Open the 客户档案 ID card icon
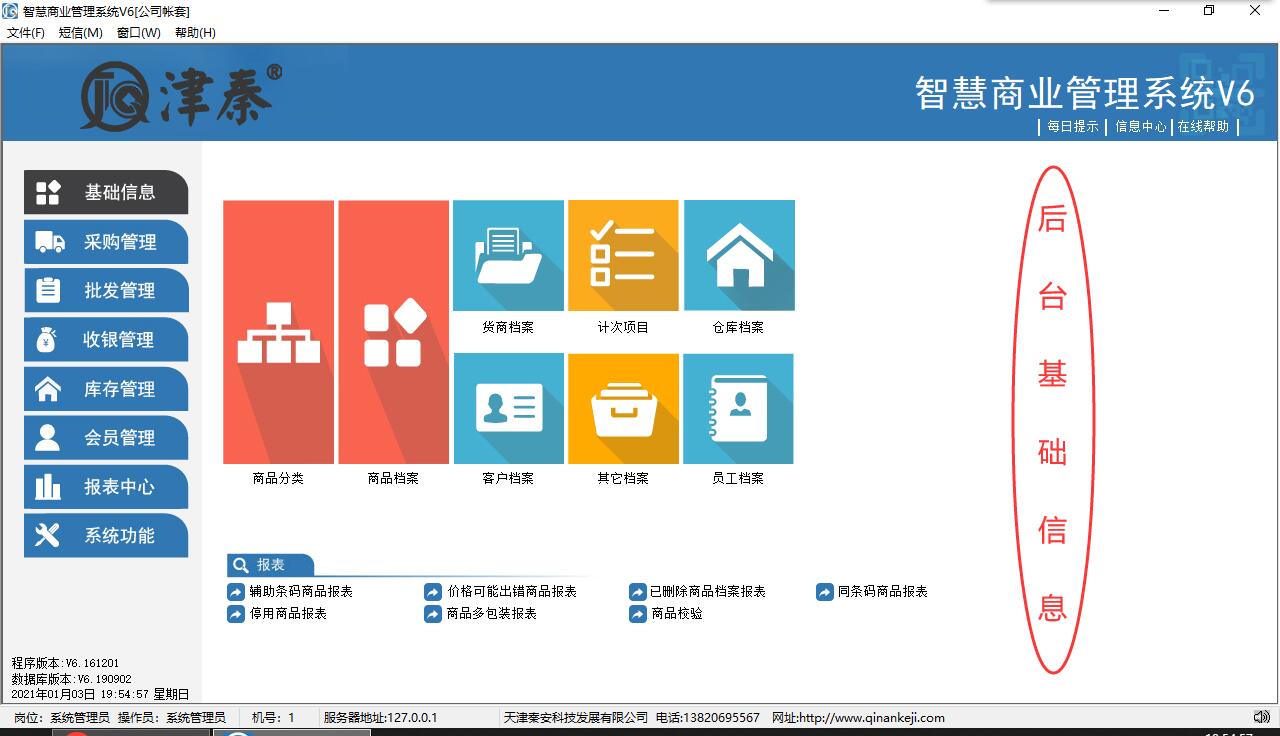Image resolution: width=1280 pixels, height=736 pixels. pyautogui.click(x=508, y=408)
